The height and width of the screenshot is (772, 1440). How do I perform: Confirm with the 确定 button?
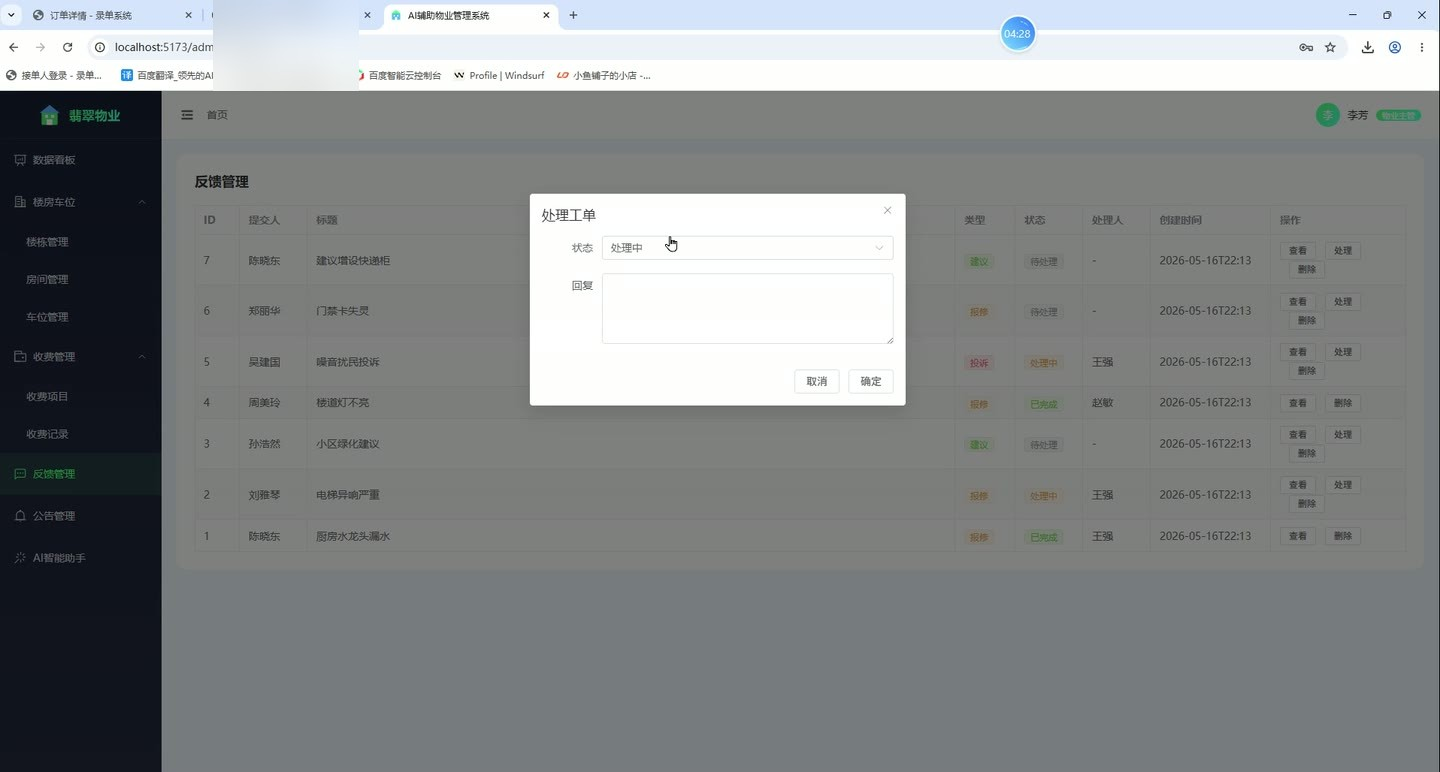point(871,381)
